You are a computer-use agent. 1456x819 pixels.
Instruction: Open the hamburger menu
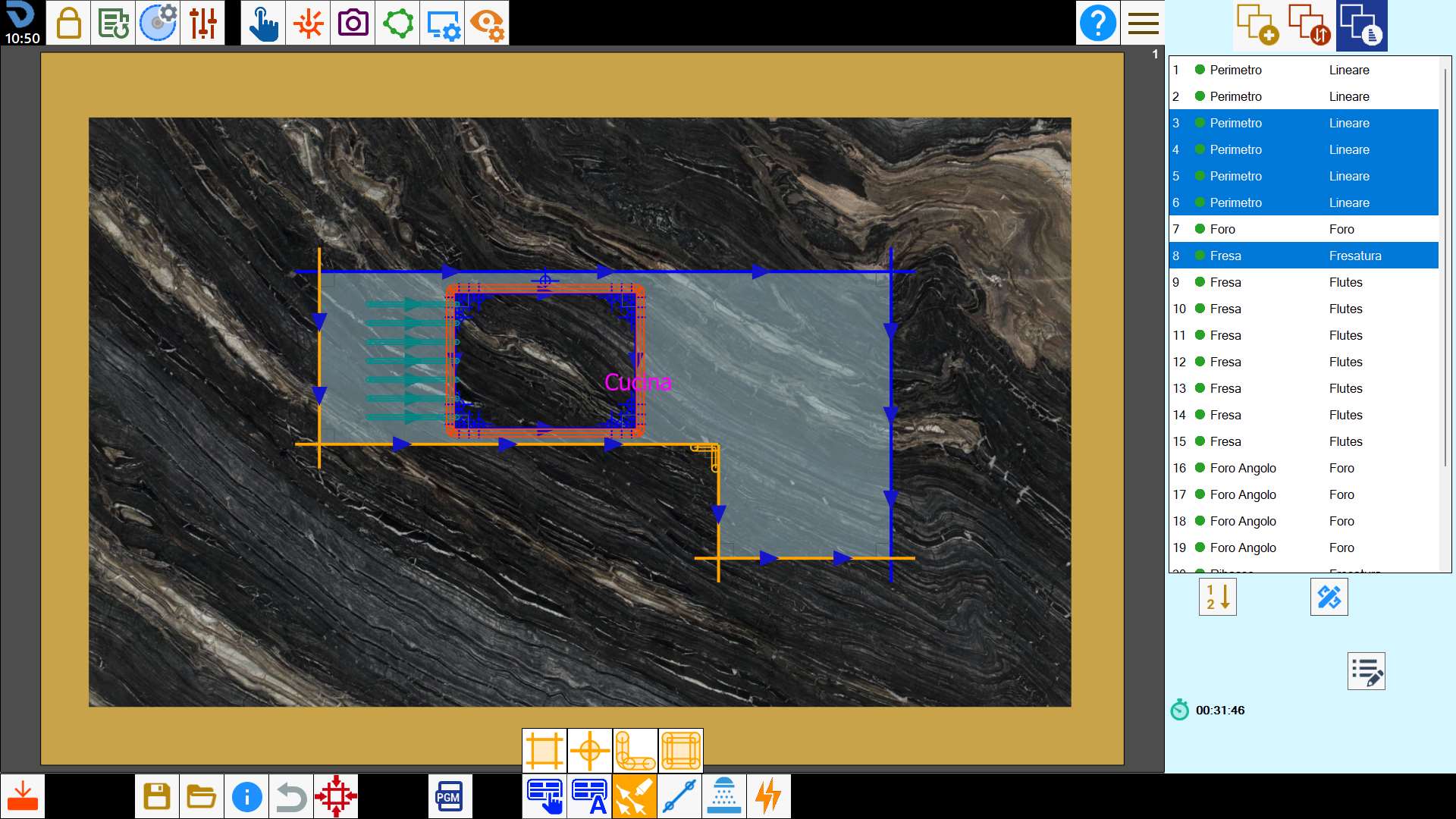point(1143,23)
